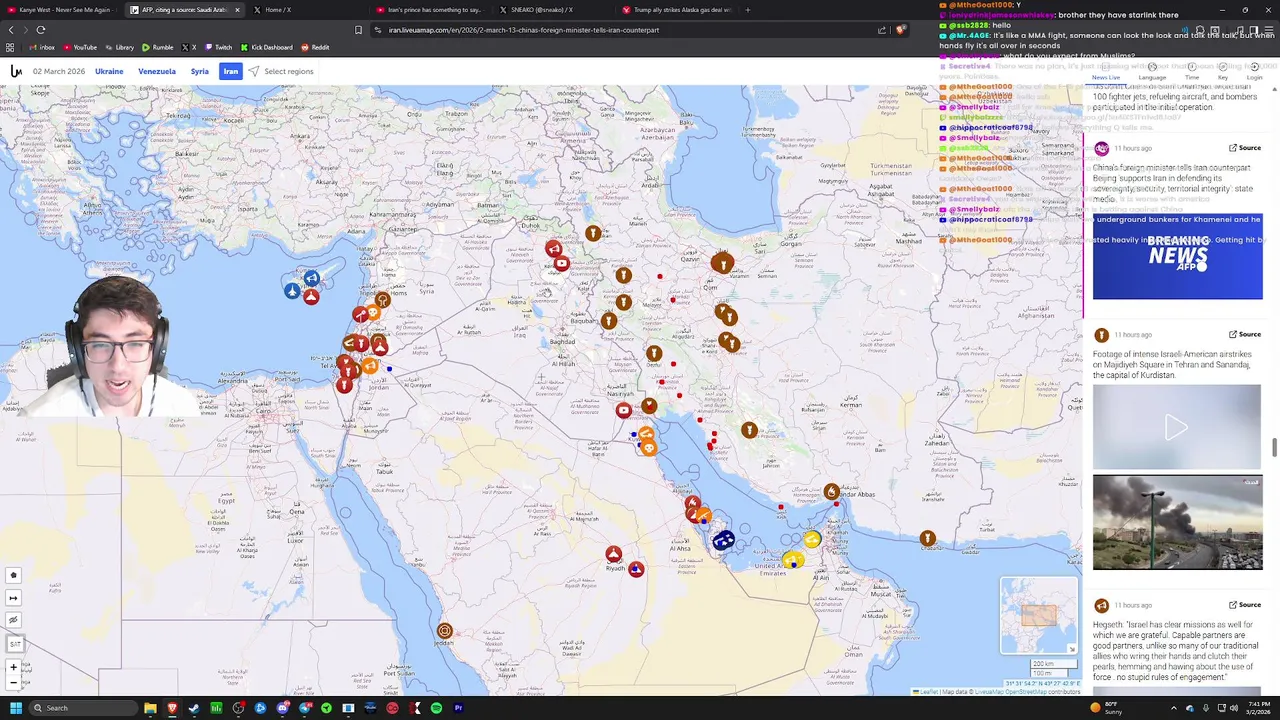This screenshot has width=1280, height=720.
Task: Click the overview minimap
Action: click(x=1039, y=615)
